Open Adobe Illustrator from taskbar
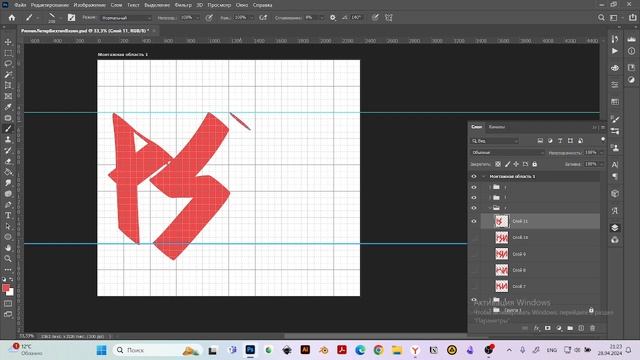 (x=305, y=350)
